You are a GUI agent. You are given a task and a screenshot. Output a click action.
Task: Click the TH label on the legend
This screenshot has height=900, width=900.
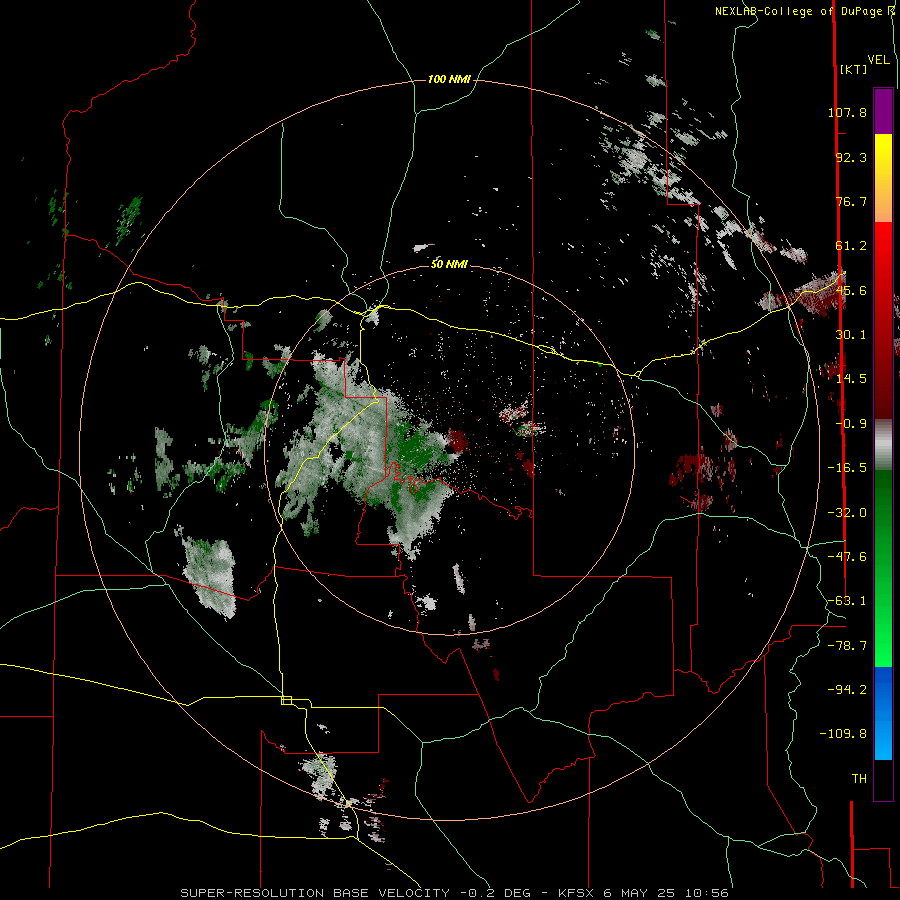pyautogui.click(x=859, y=779)
